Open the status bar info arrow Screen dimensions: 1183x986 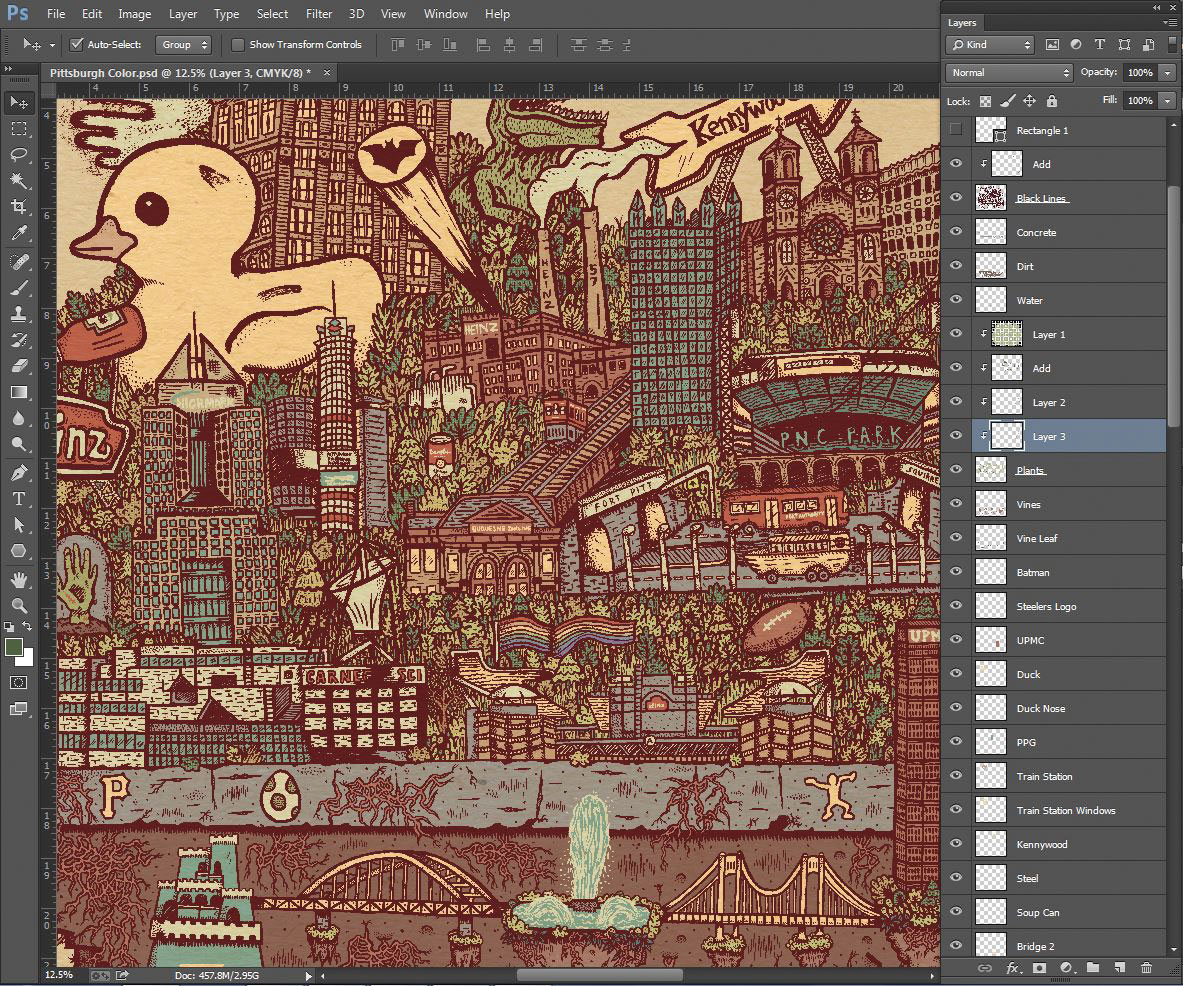tap(308, 975)
